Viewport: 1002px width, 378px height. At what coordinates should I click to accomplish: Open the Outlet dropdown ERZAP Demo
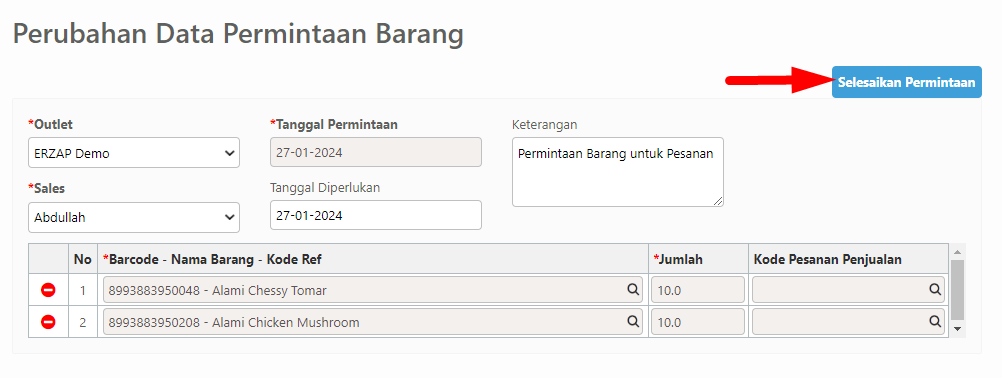pyautogui.click(x=134, y=153)
